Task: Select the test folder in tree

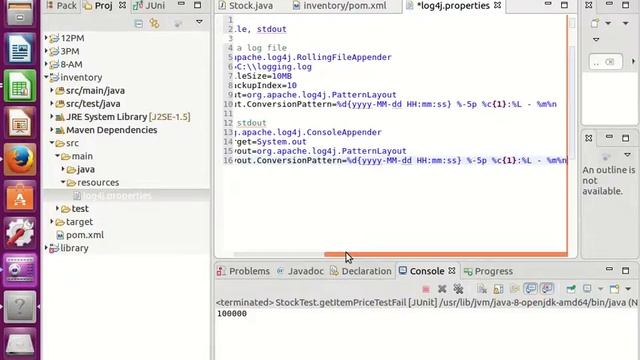Action: point(80,209)
